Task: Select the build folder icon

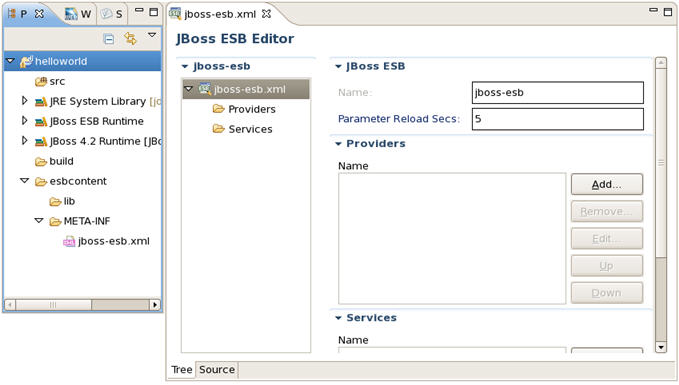Action: coord(41,162)
